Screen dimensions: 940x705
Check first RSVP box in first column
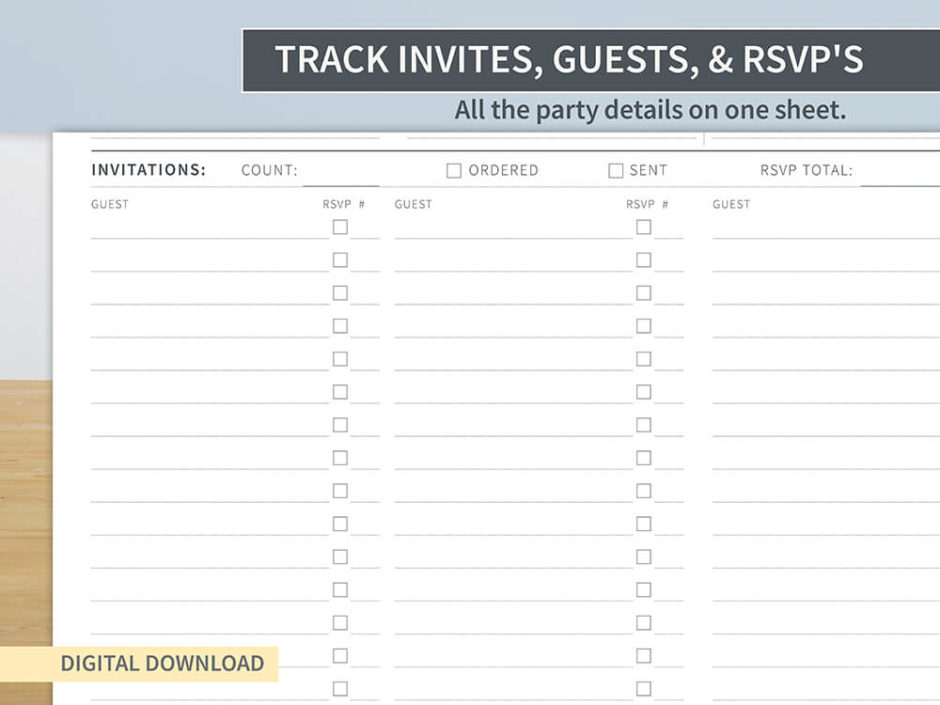tap(340, 227)
